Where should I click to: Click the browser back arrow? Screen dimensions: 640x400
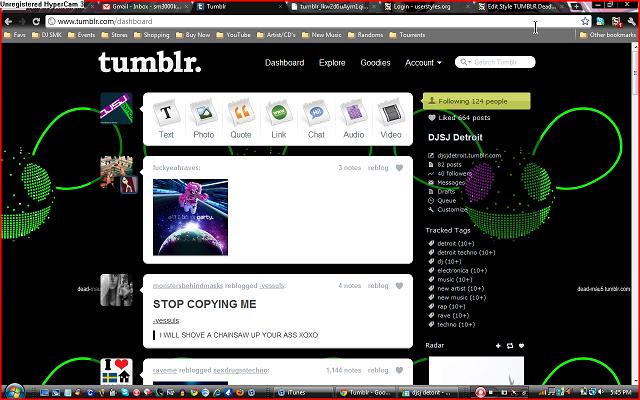[x=9, y=21]
